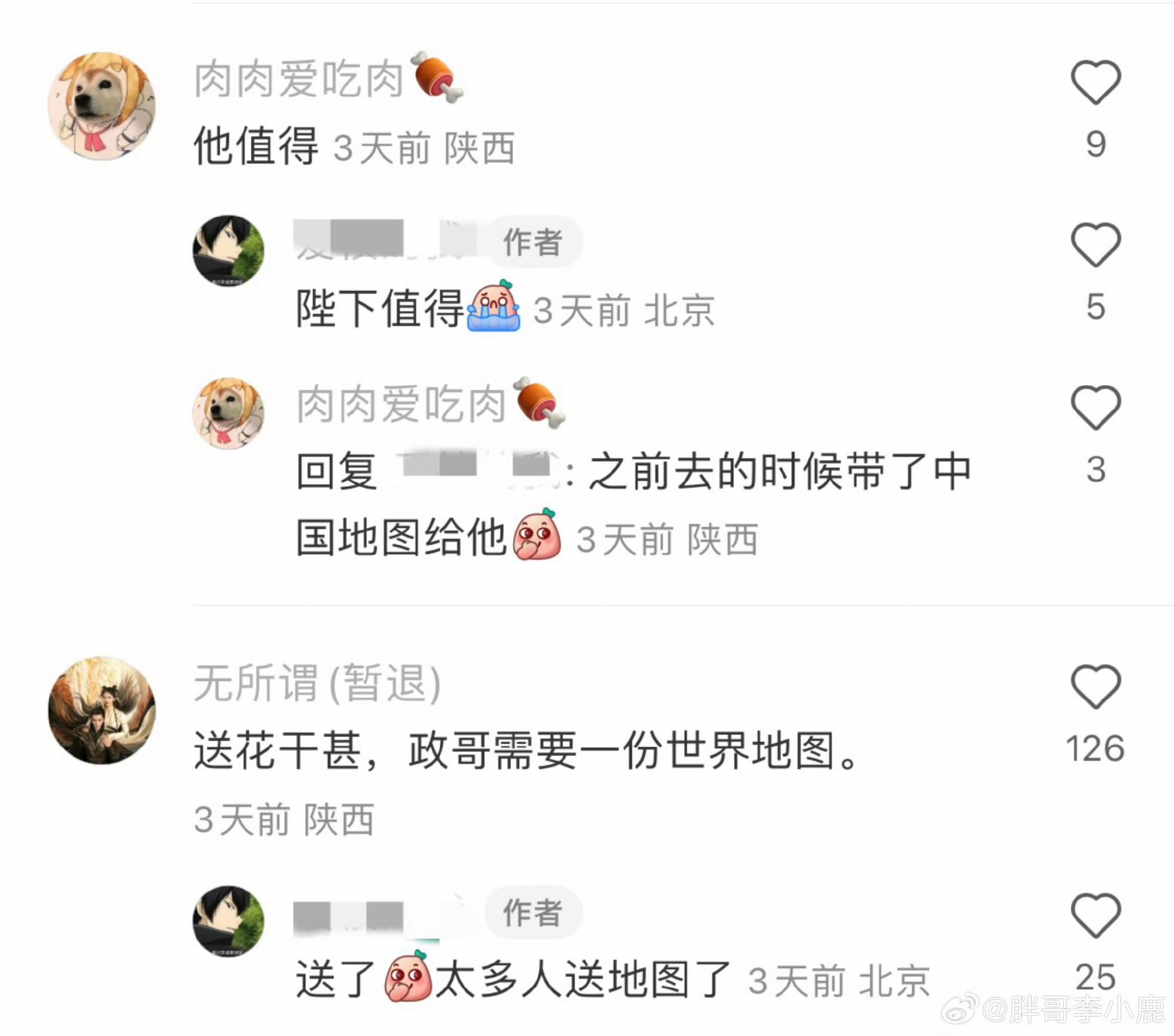Open author's anime avatar beside '陛下值得'
The width and height of the screenshot is (1174, 1036).
coord(228,251)
